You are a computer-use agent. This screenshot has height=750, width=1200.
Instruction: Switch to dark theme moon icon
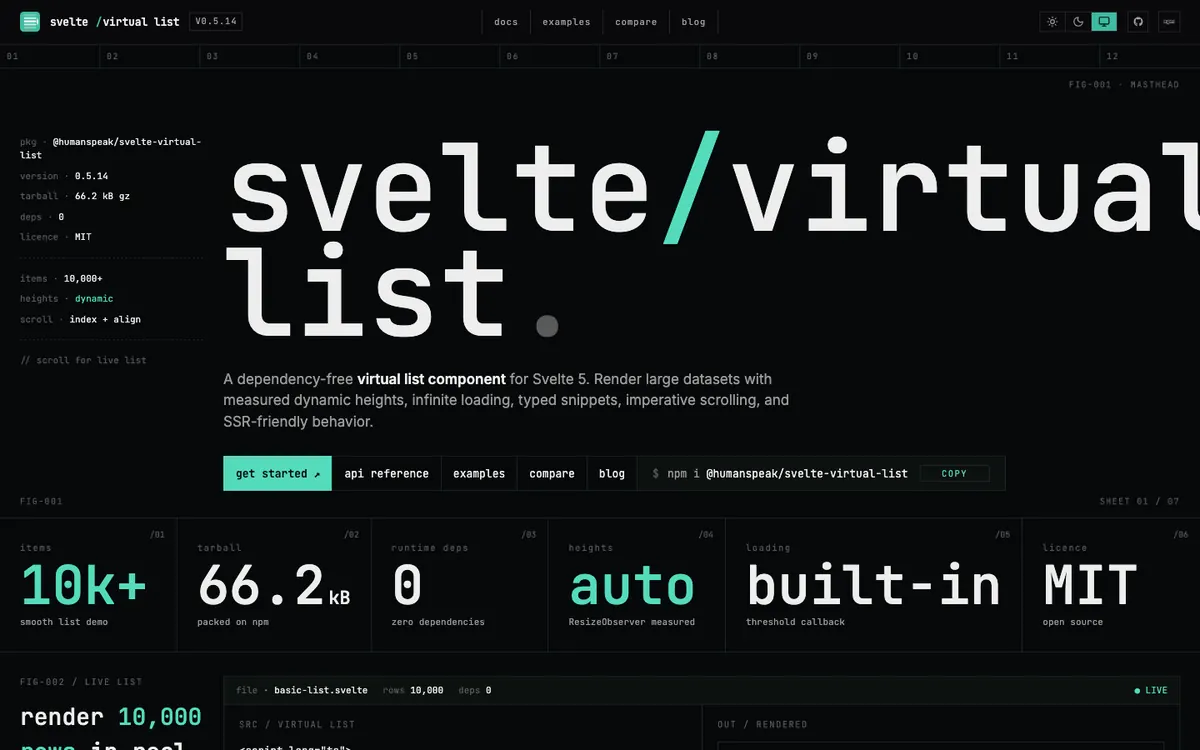[1078, 21]
